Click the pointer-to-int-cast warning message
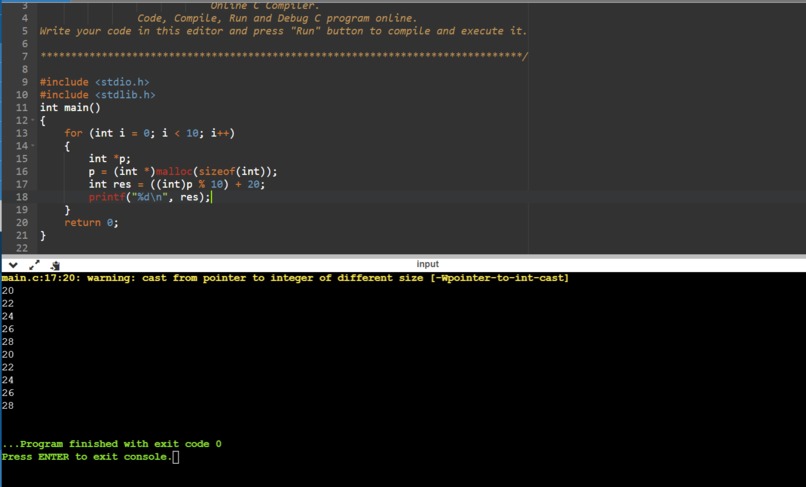 [x=285, y=278]
